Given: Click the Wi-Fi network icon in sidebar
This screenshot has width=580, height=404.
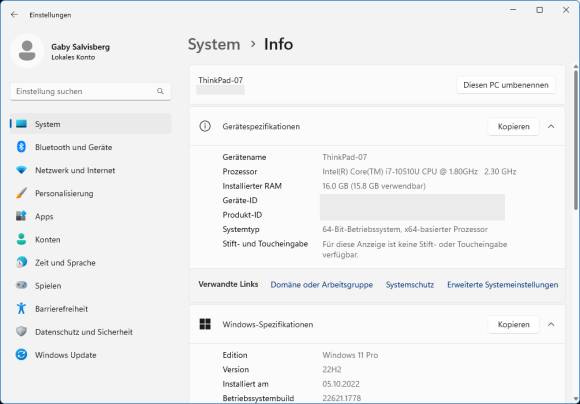Looking at the screenshot, I should coord(21,170).
